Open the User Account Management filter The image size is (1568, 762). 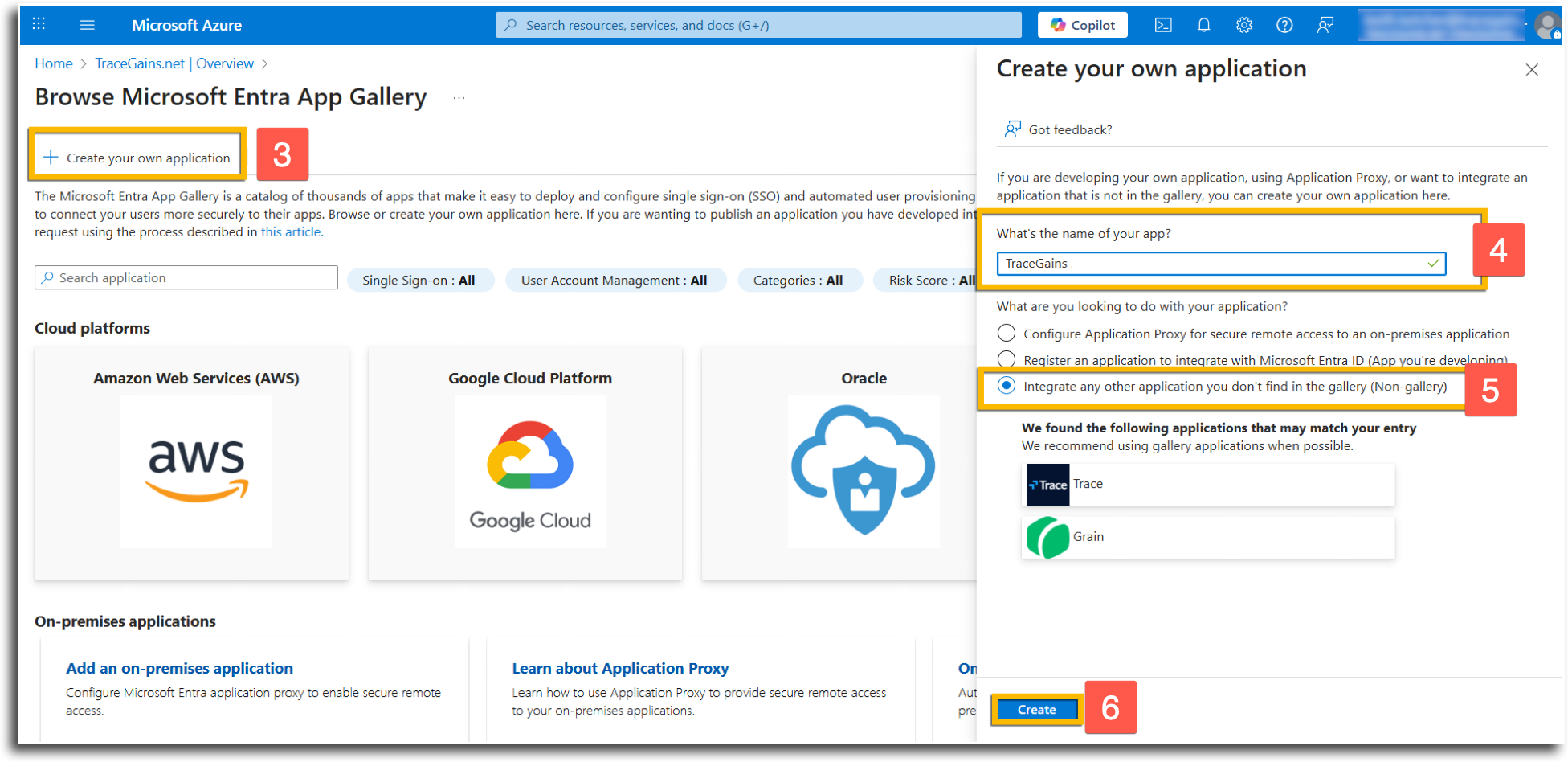click(x=615, y=280)
